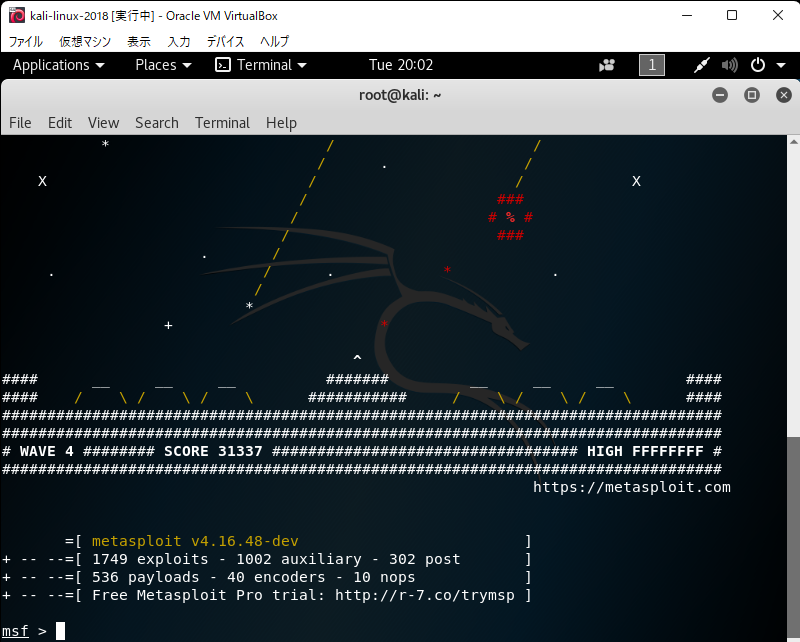Click the screen recorder camera icon
Image resolution: width=800 pixels, height=642 pixels.
pos(607,65)
